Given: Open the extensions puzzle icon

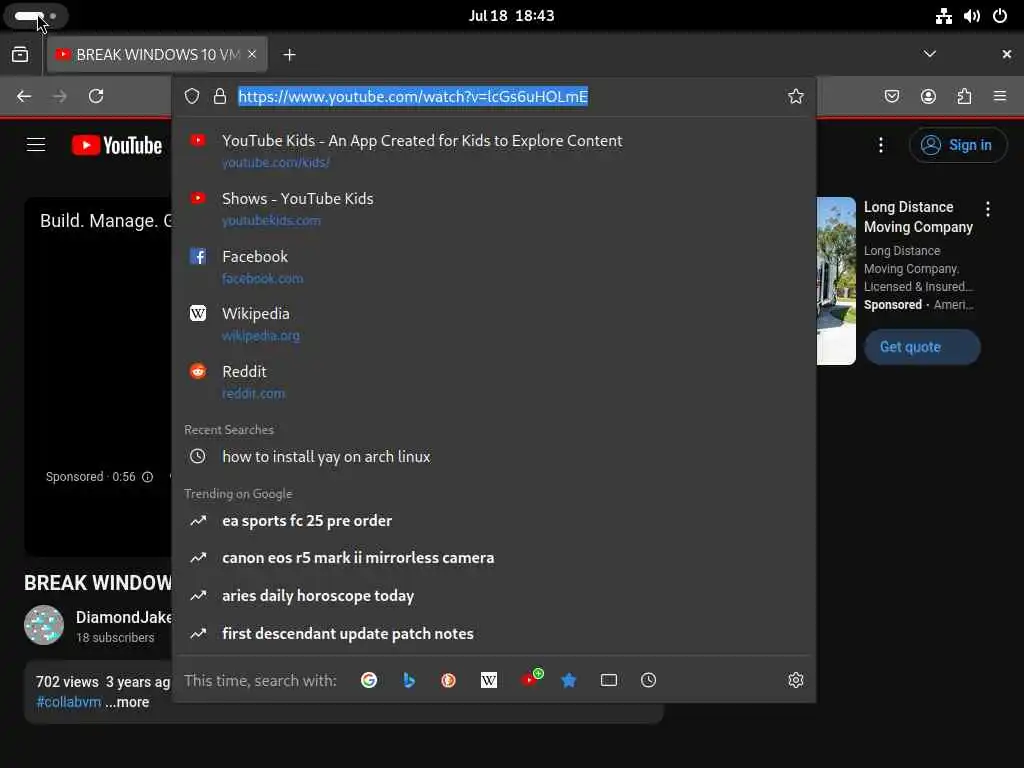Looking at the screenshot, I should [x=964, y=96].
